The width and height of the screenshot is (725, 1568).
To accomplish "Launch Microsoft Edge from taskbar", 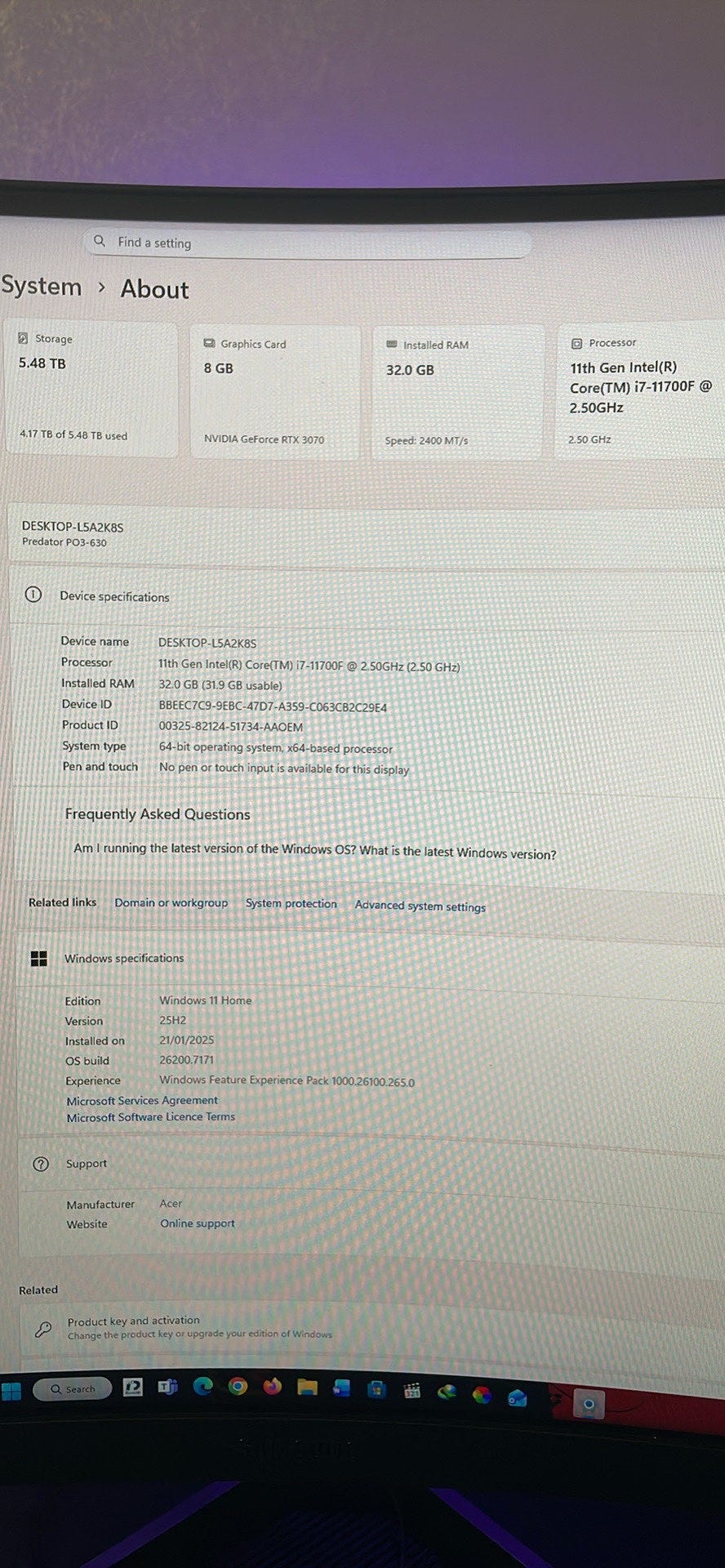I will click(x=202, y=1385).
